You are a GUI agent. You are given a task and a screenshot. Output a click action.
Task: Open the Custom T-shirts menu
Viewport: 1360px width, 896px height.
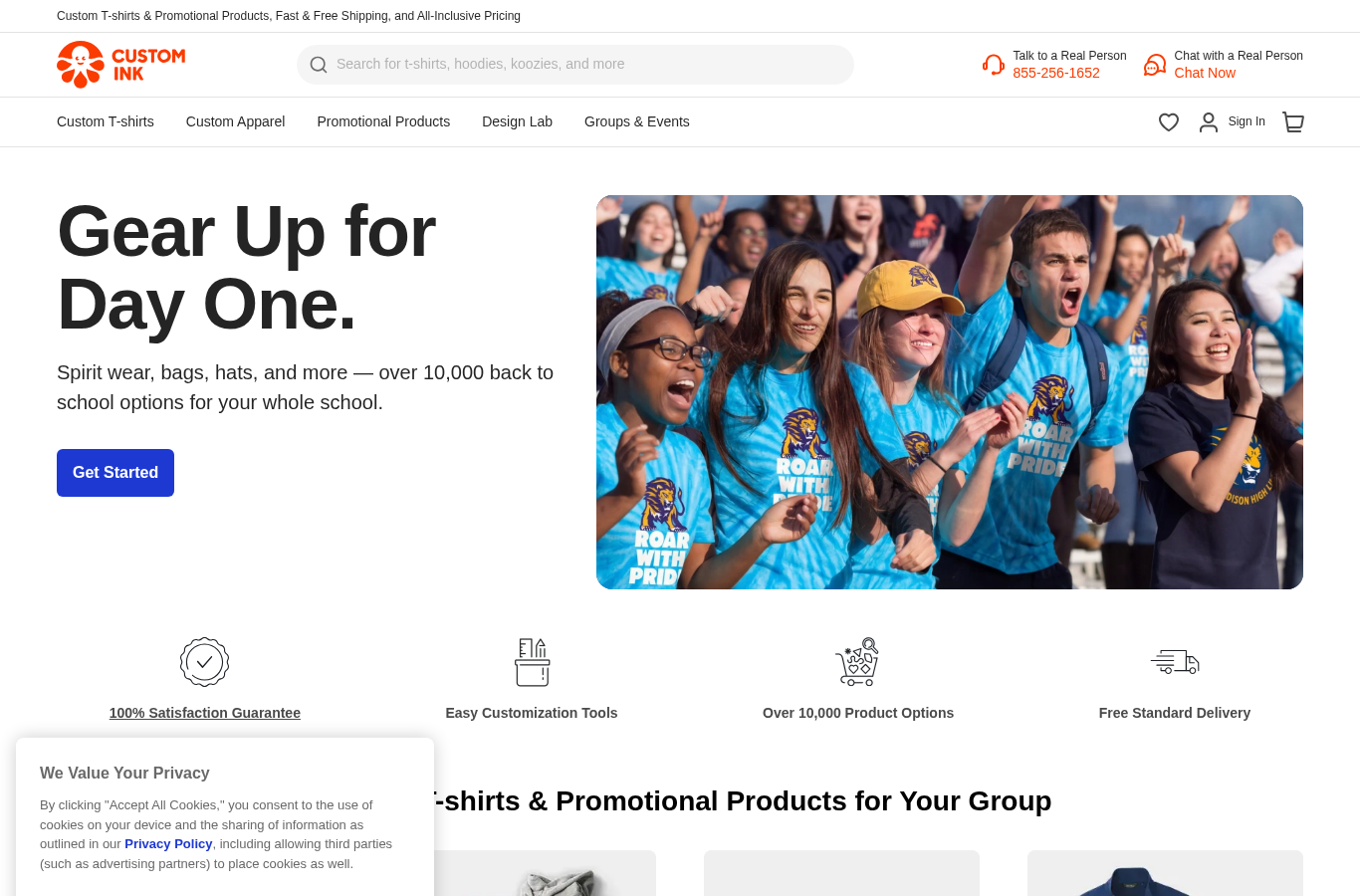(x=106, y=121)
